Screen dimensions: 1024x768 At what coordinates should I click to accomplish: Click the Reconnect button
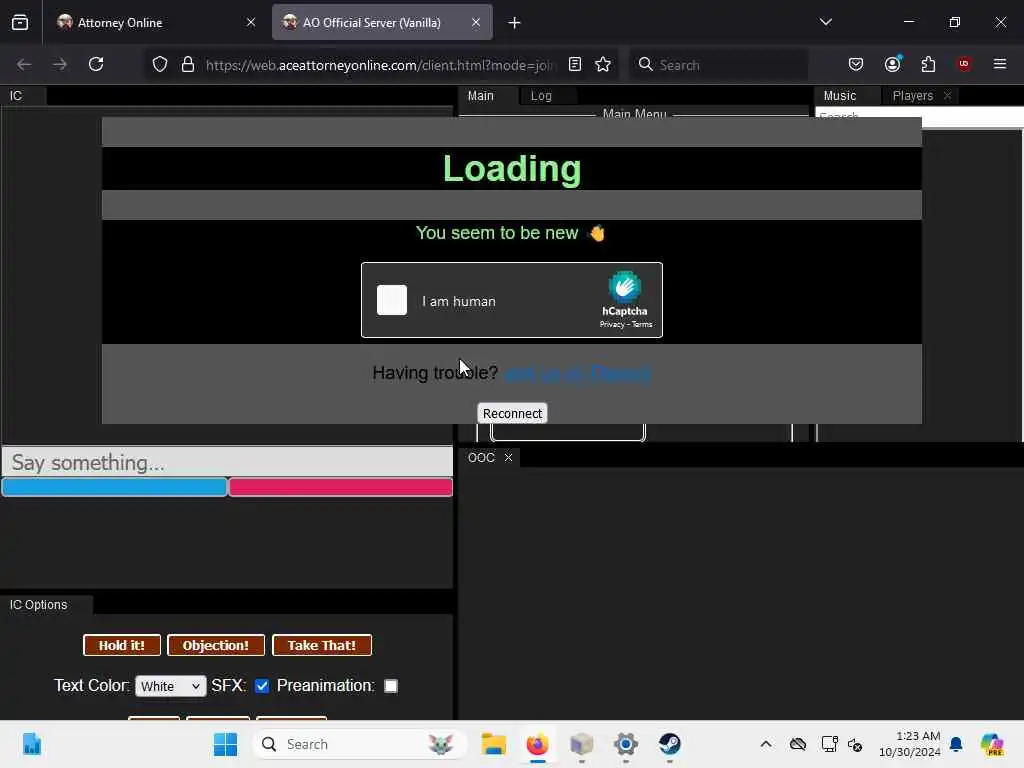click(512, 413)
